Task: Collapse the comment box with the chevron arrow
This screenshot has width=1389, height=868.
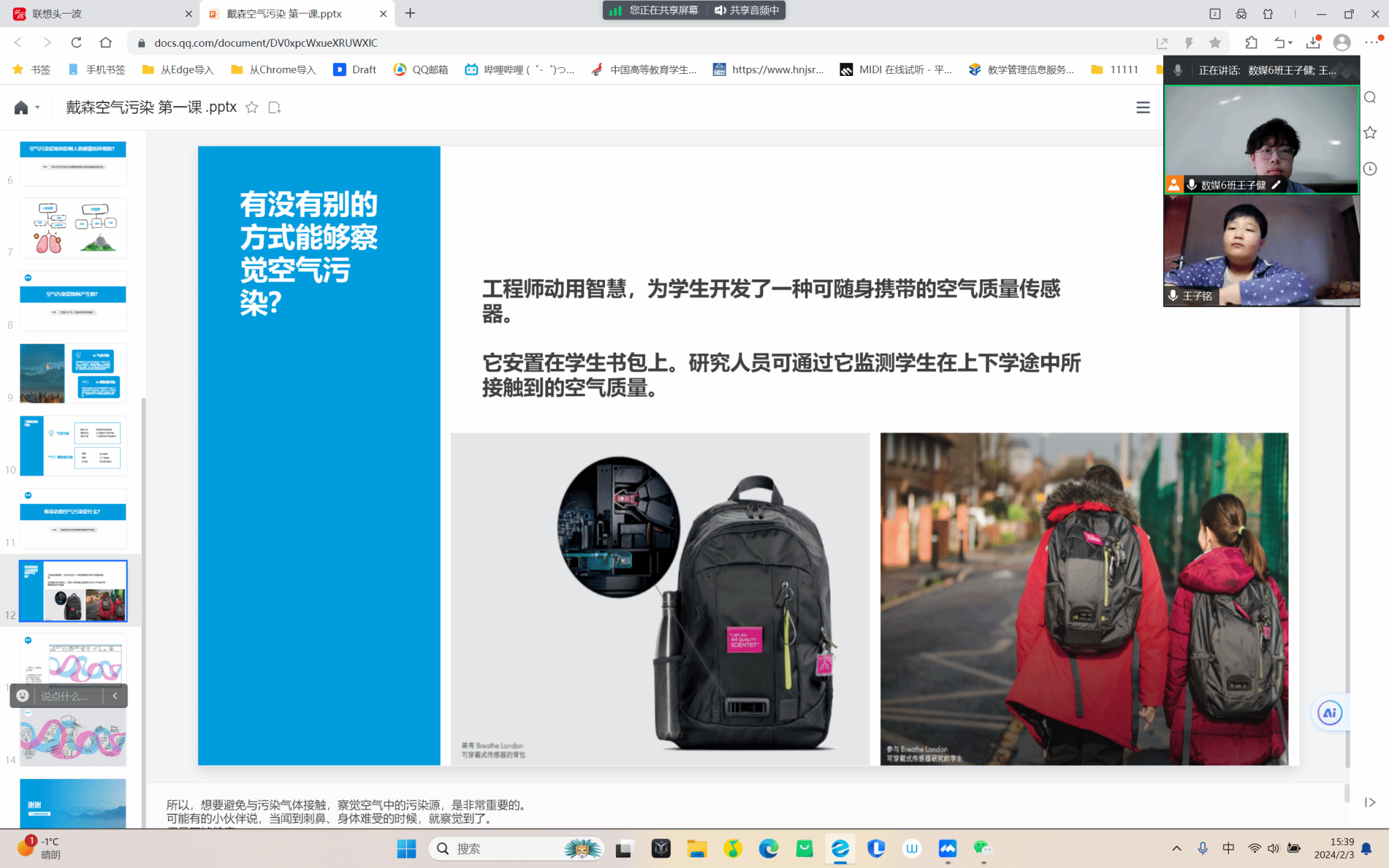Action: [x=115, y=696]
